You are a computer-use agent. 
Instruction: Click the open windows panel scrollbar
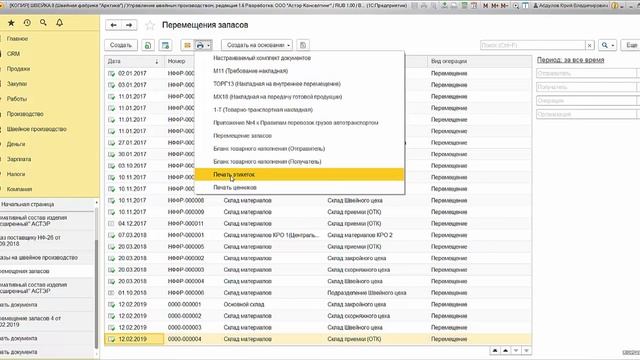(97, 294)
